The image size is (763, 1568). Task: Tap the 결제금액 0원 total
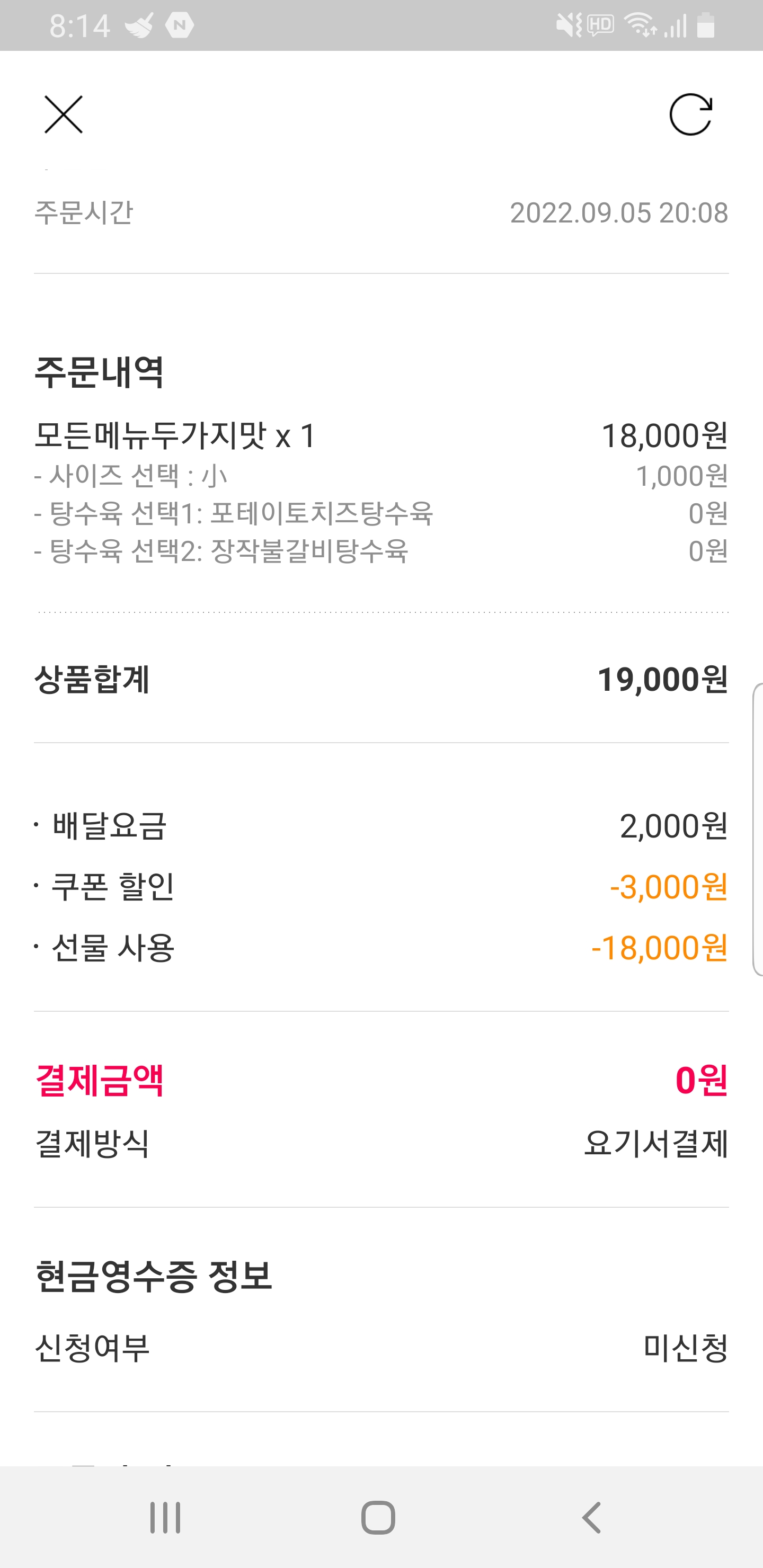pos(381,1081)
